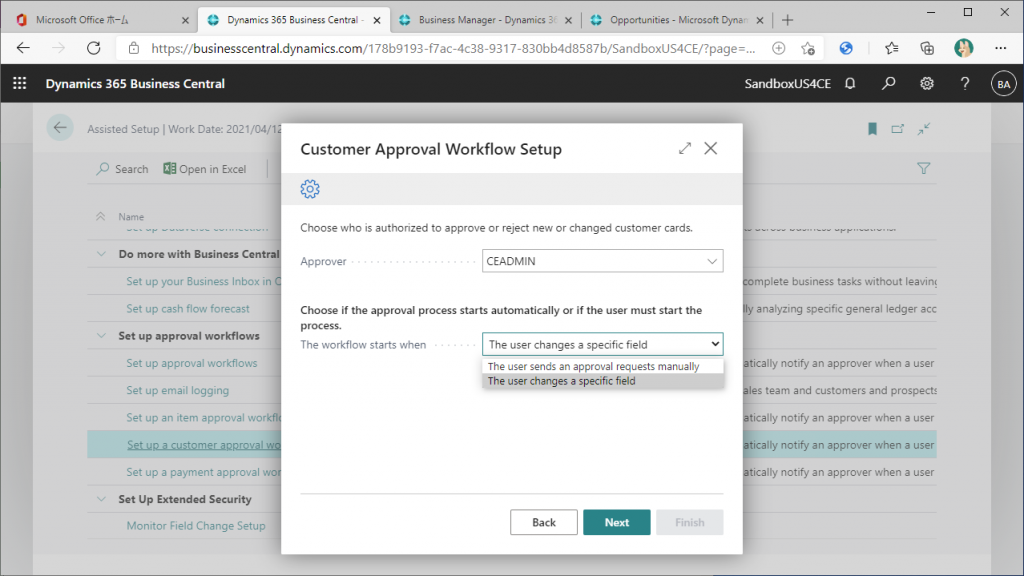Open Set up a customer approval workflow link
The height and width of the screenshot is (576, 1024).
pos(204,445)
